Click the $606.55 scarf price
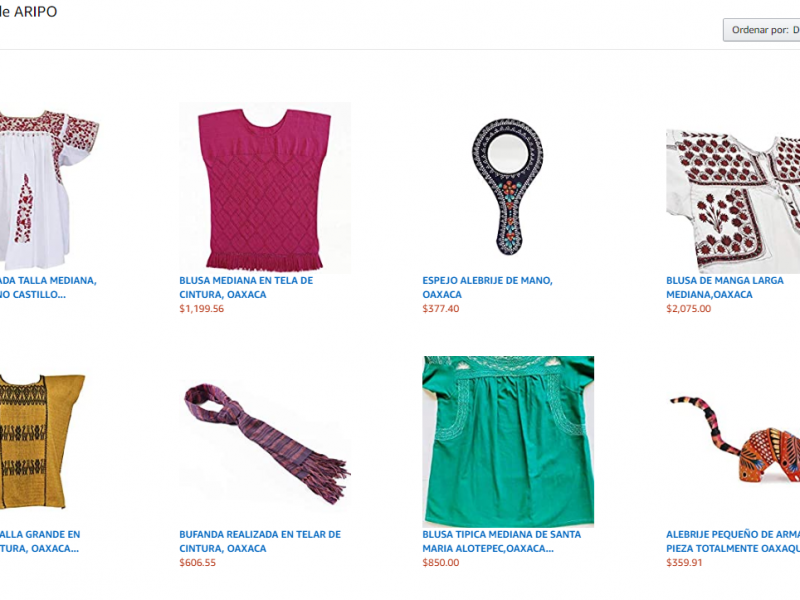Image resolution: width=800 pixels, height=600 pixels. [x=197, y=563]
